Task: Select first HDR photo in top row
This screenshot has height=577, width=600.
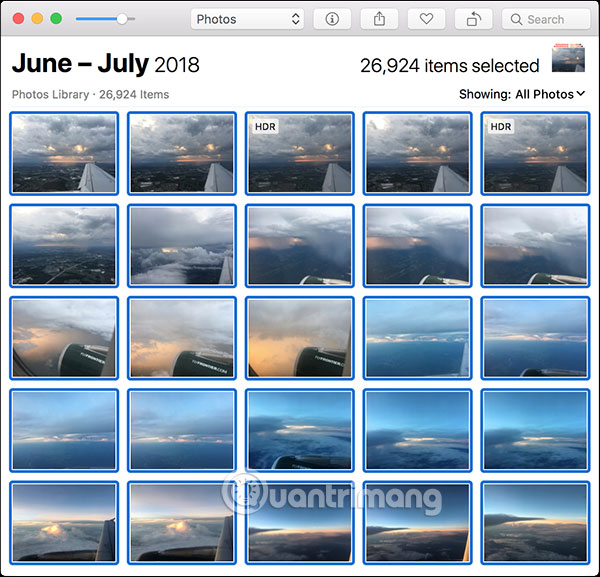Action: point(300,153)
